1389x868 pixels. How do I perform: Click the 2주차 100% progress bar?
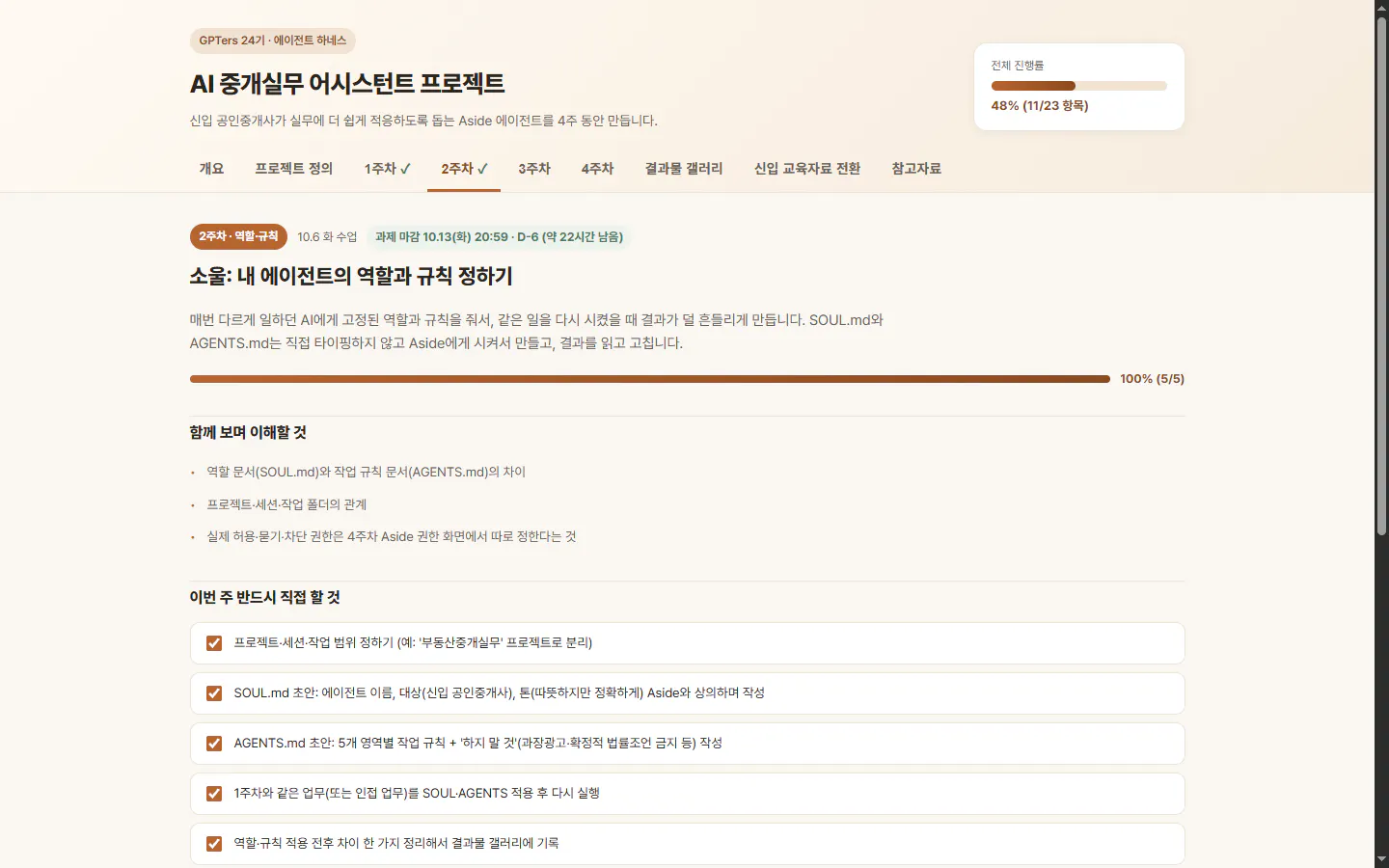coord(650,379)
